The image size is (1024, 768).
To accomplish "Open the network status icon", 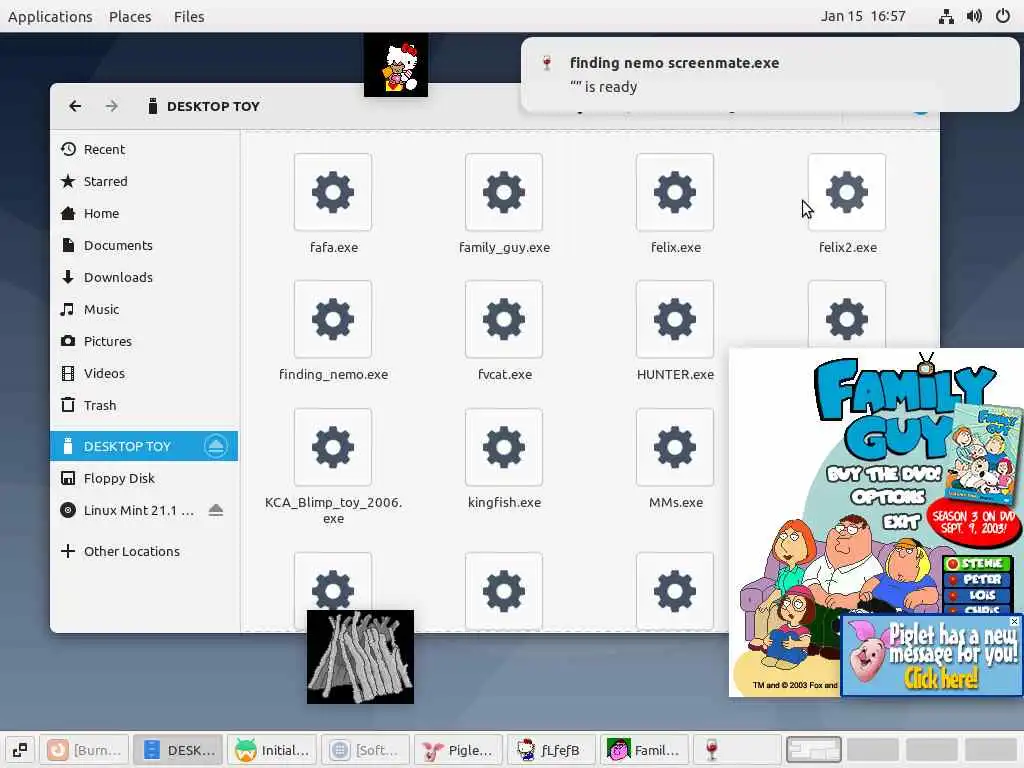I will point(946,16).
